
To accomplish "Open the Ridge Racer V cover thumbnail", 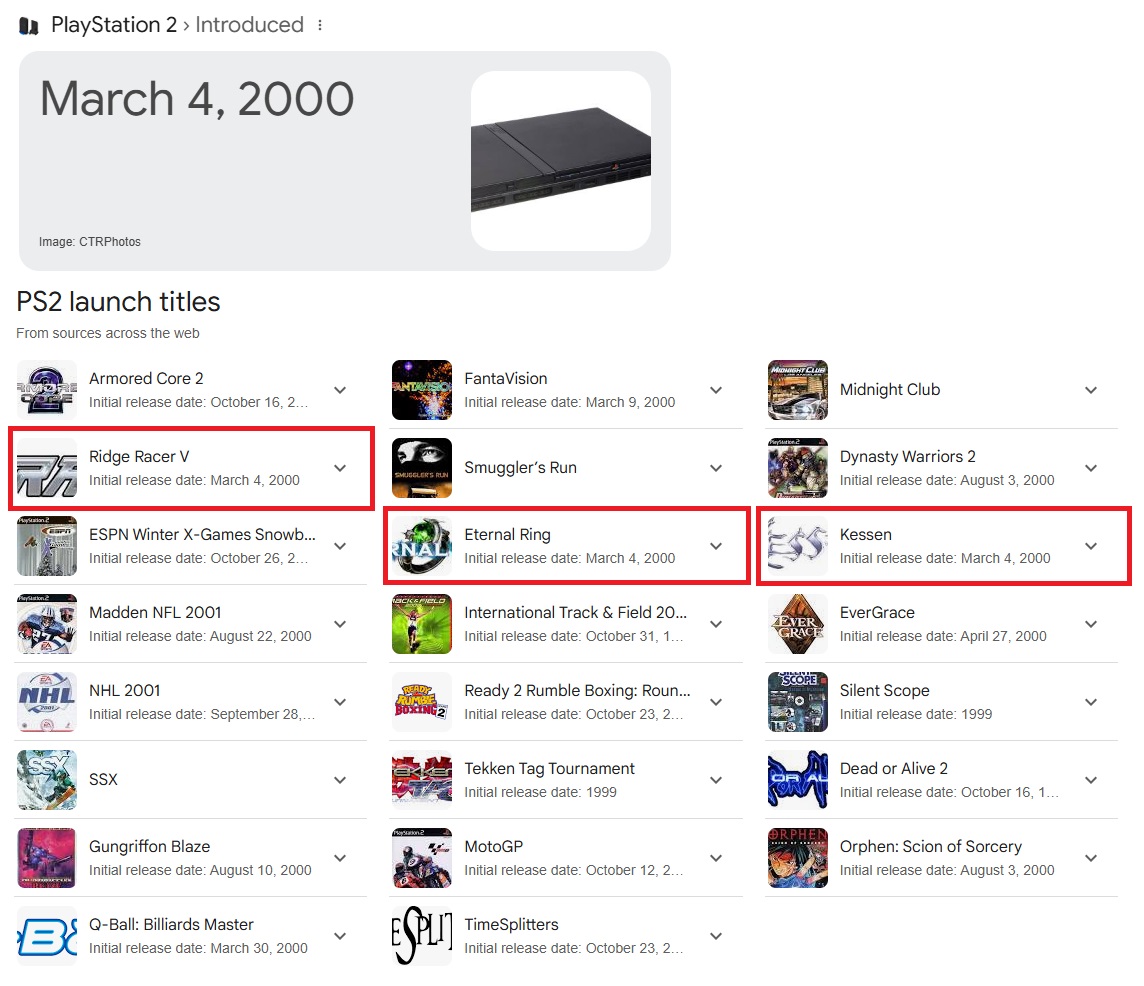I will click(x=47, y=468).
